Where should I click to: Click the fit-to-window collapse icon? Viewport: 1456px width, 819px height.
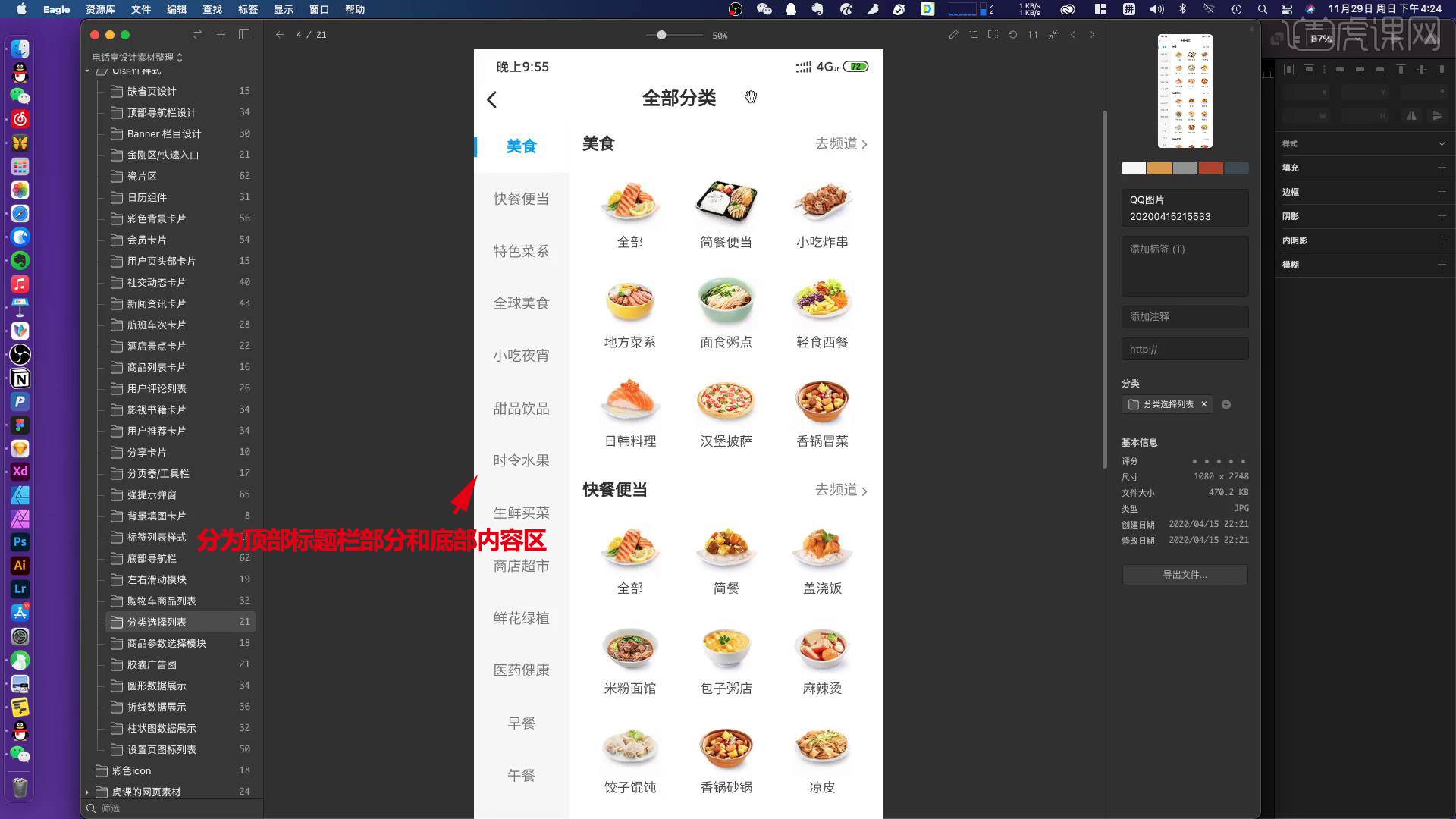click(x=1053, y=35)
